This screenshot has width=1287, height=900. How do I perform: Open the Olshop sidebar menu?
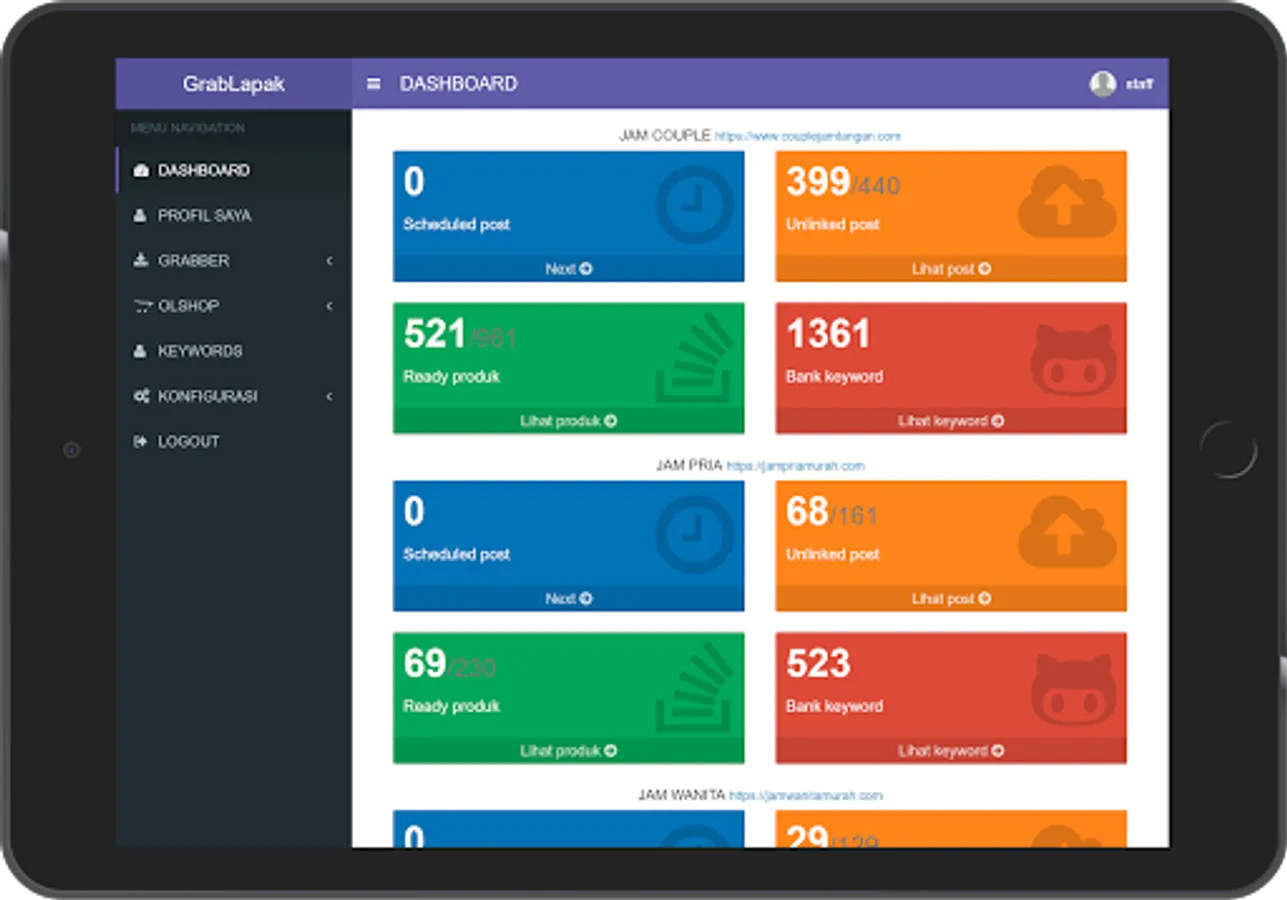pos(233,306)
